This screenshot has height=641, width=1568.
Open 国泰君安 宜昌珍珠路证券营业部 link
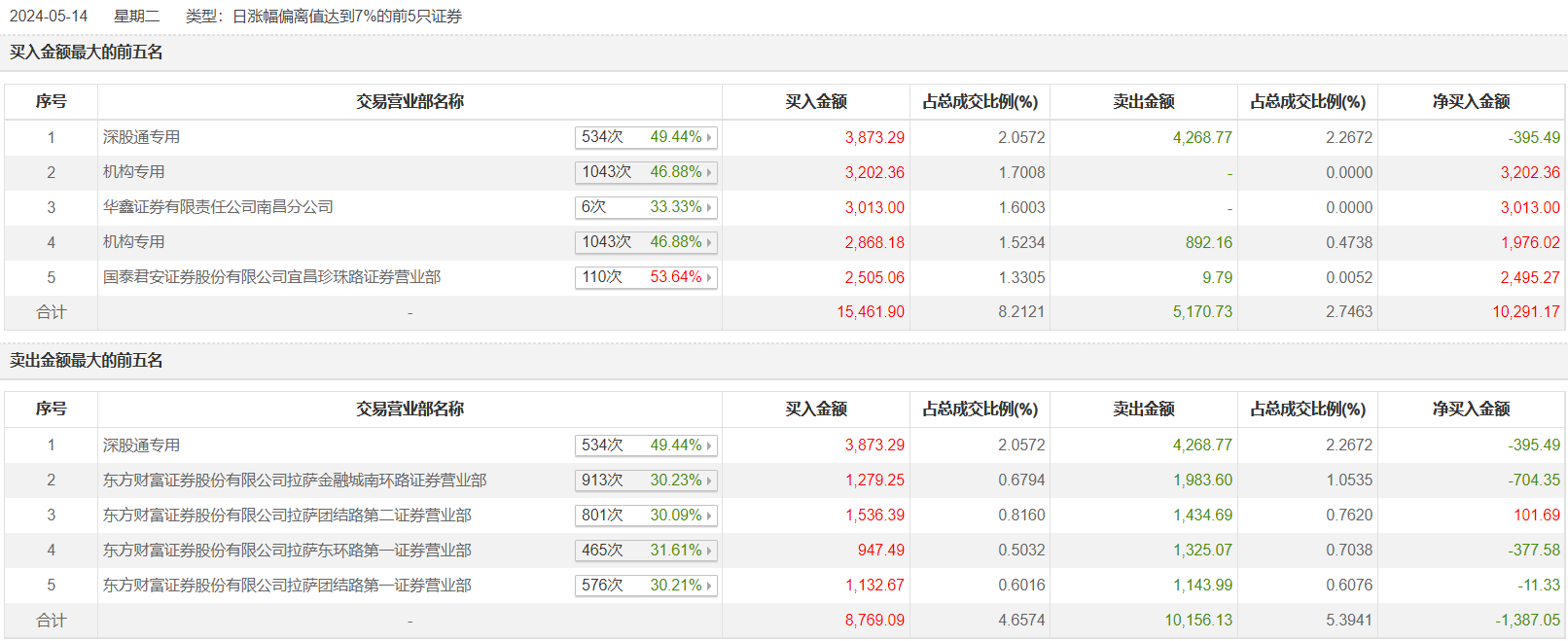[x=271, y=277]
